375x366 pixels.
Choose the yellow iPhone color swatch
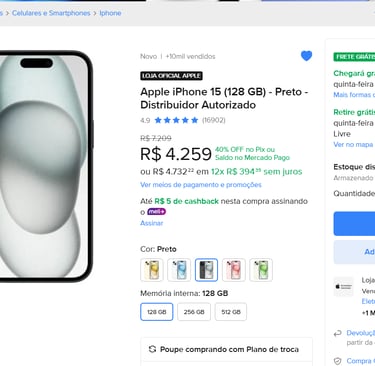click(x=152, y=270)
